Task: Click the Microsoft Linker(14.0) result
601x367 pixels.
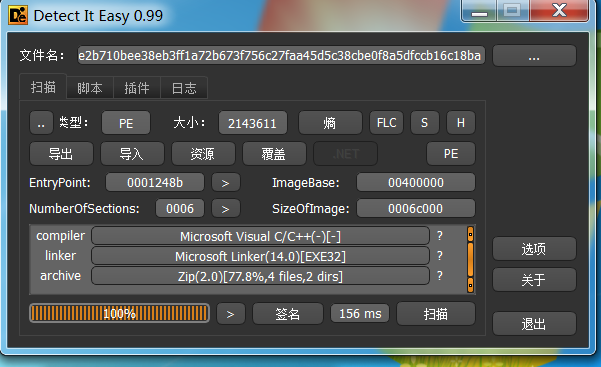Action: (260, 256)
